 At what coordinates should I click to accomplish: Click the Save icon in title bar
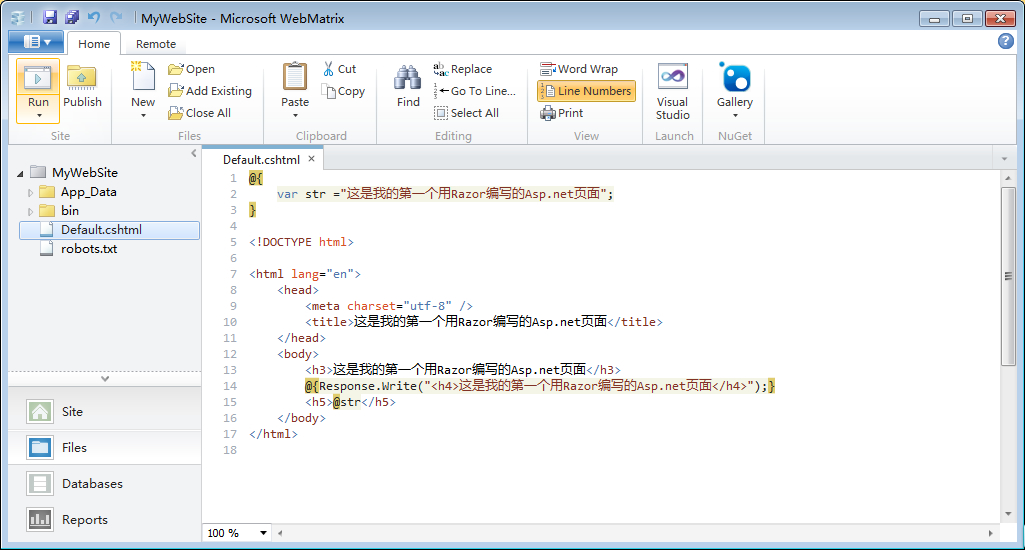pyautogui.click(x=50, y=18)
